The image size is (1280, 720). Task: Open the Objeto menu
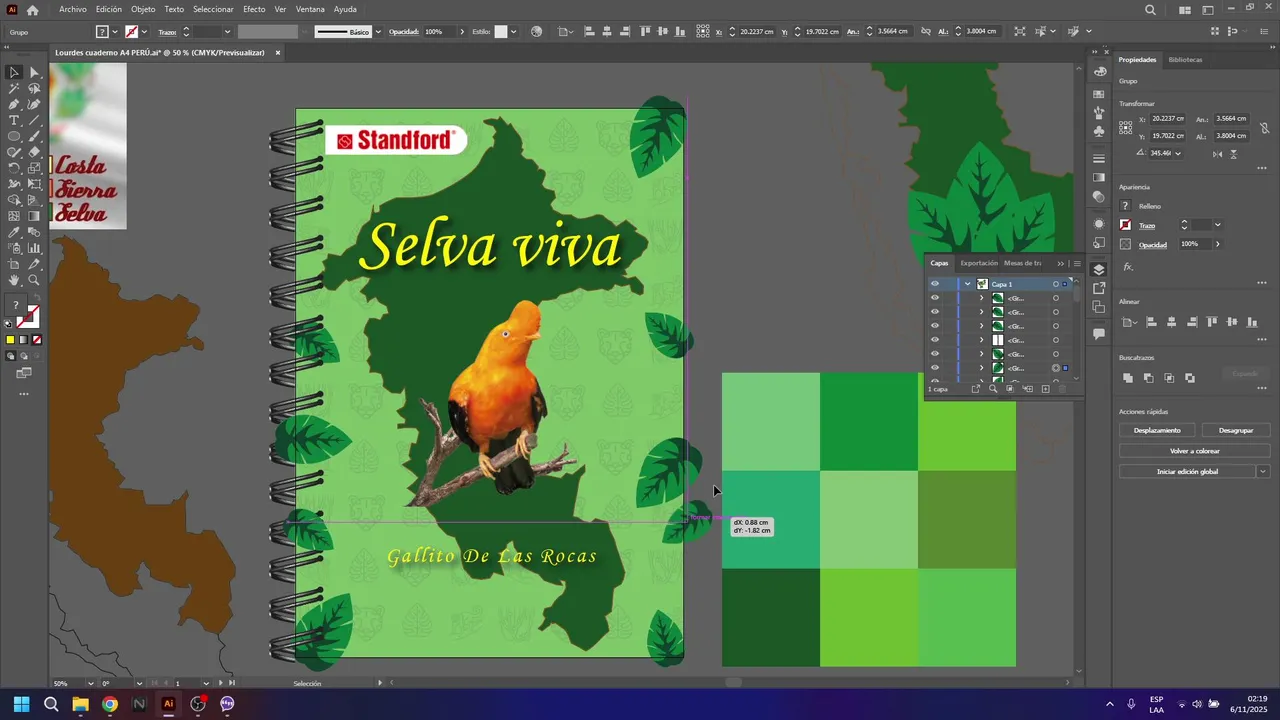(143, 9)
